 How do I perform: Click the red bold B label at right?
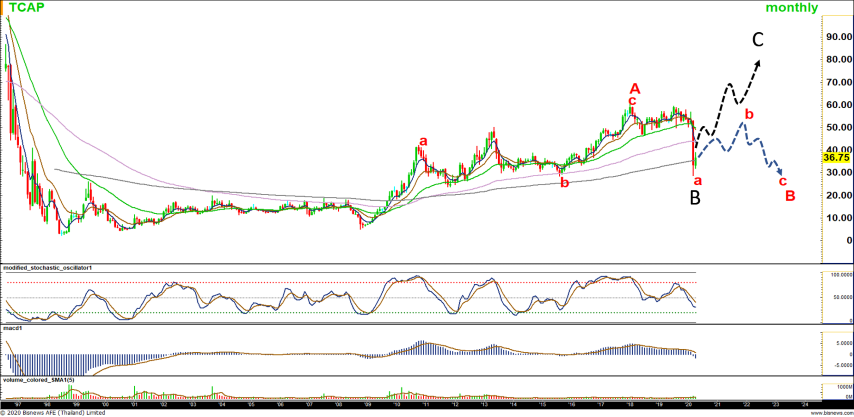[x=790, y=195]
